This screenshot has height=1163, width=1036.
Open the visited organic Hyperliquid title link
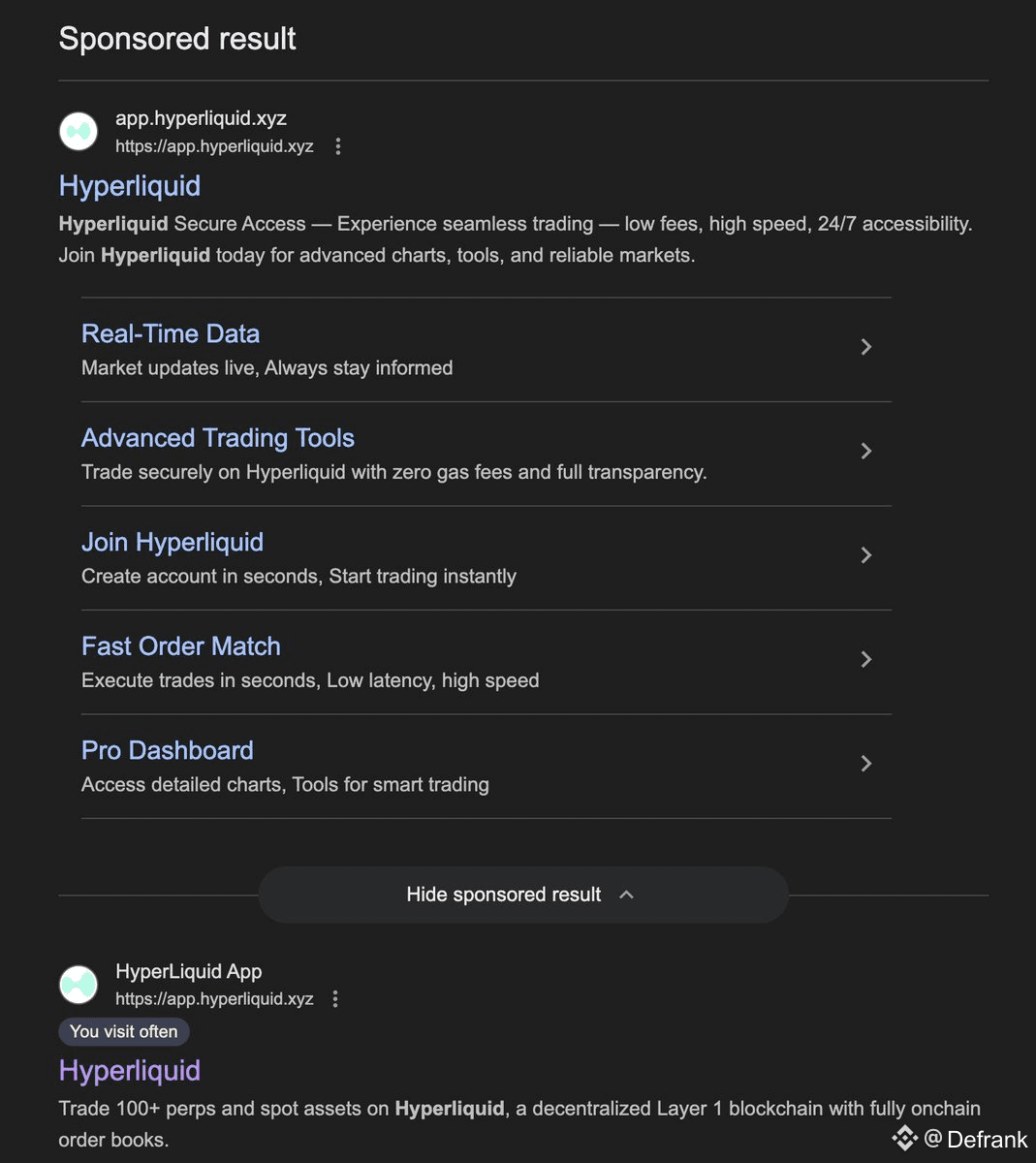point(130,1071)
